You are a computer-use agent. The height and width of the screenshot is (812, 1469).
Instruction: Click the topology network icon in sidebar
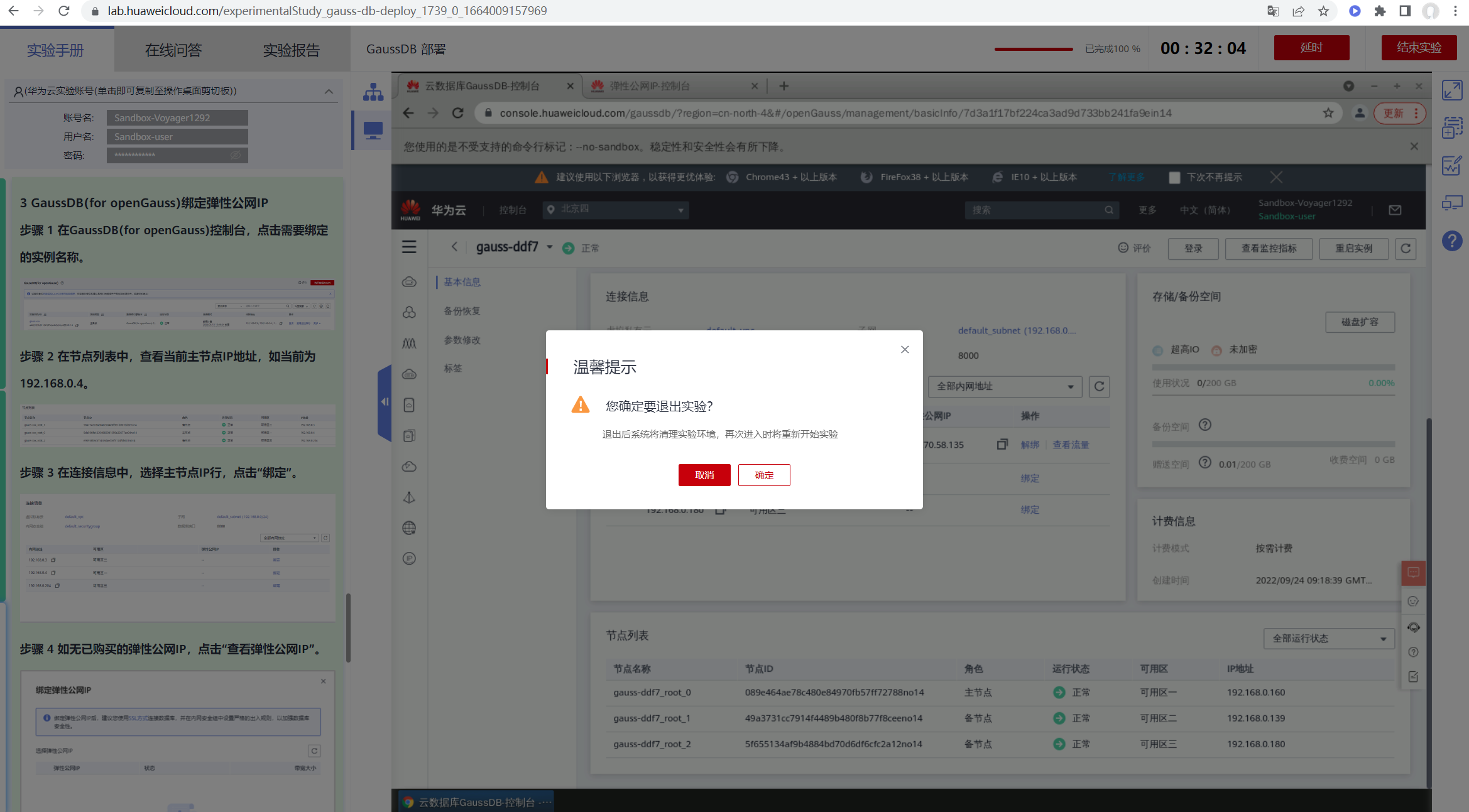coord(373,92)
